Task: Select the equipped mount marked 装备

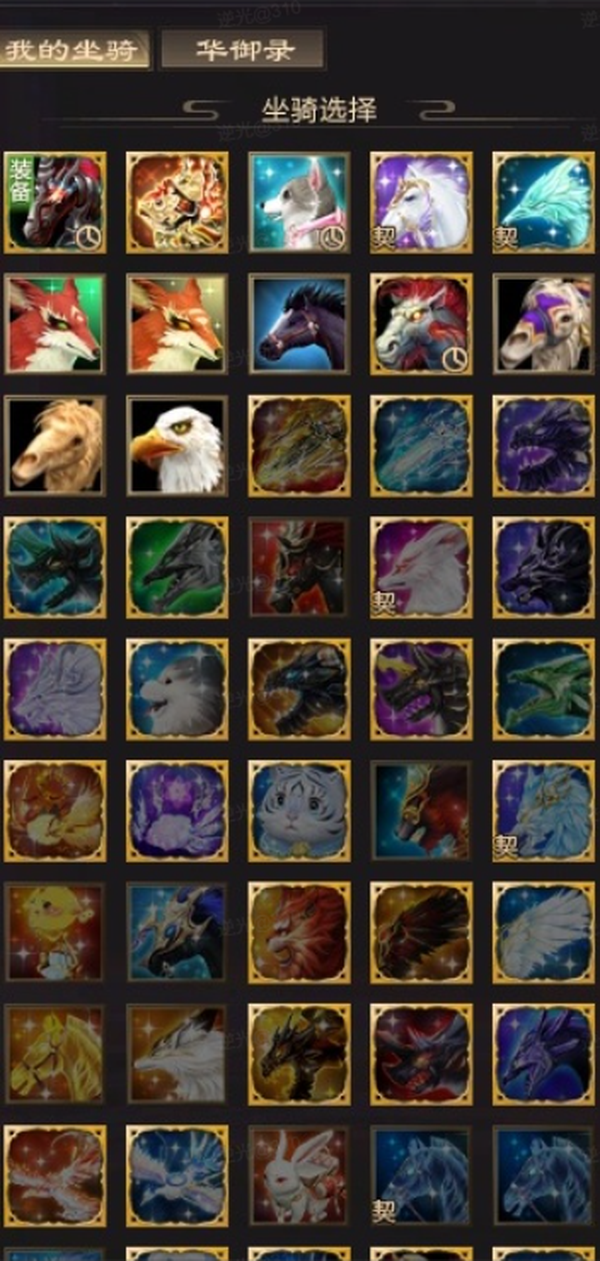Action: [55, 203]
